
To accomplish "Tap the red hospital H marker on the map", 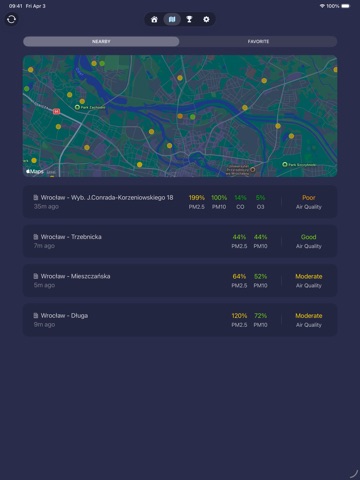I will pos(56,111).
